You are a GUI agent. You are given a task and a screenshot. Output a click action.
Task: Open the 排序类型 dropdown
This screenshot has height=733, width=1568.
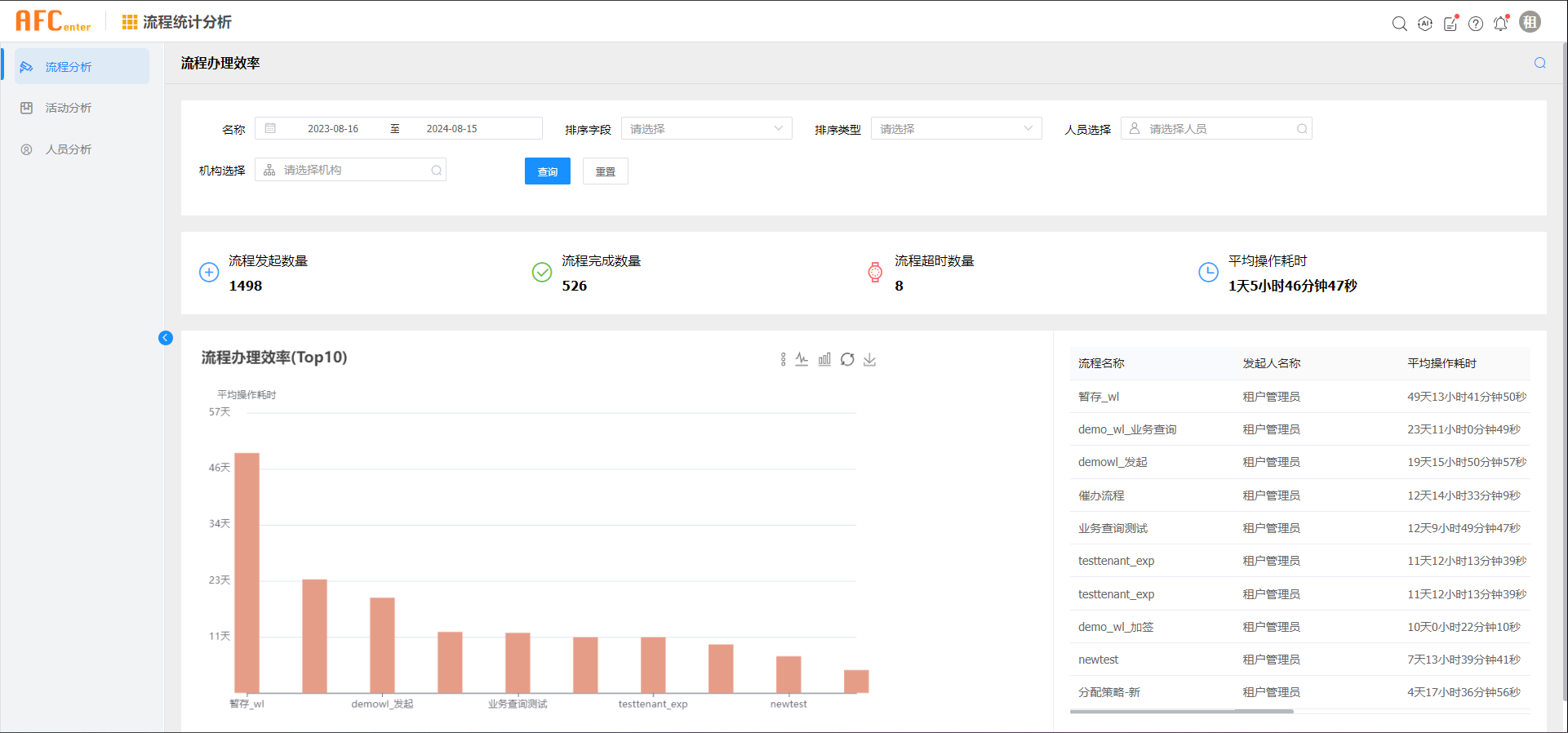[x=956, y=129]
